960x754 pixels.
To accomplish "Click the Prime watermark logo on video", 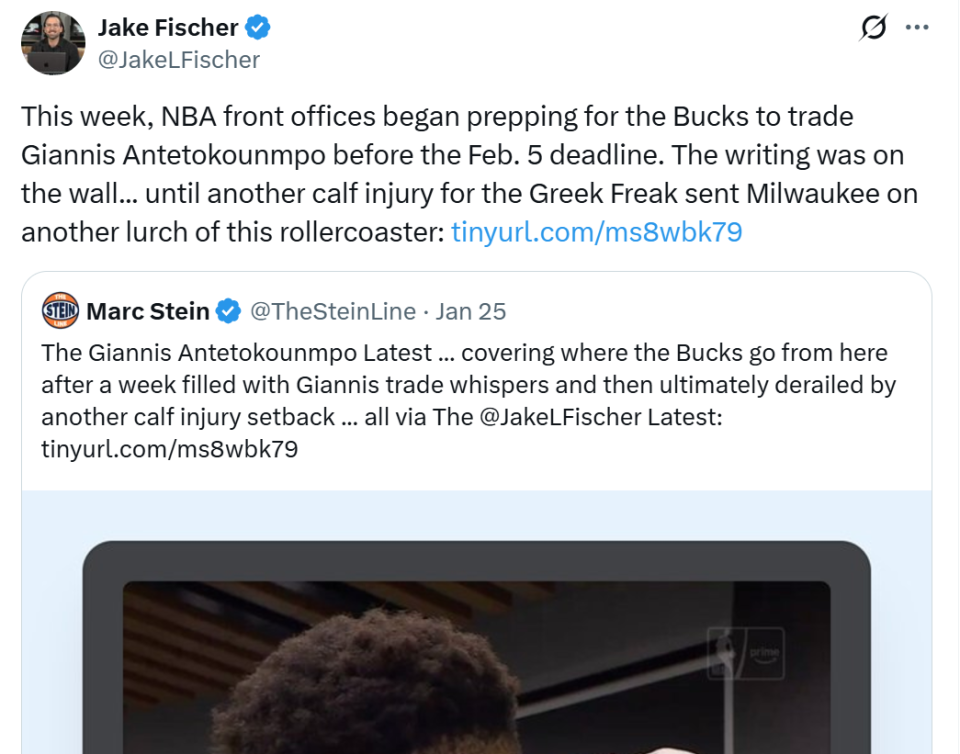I will 744,652.
